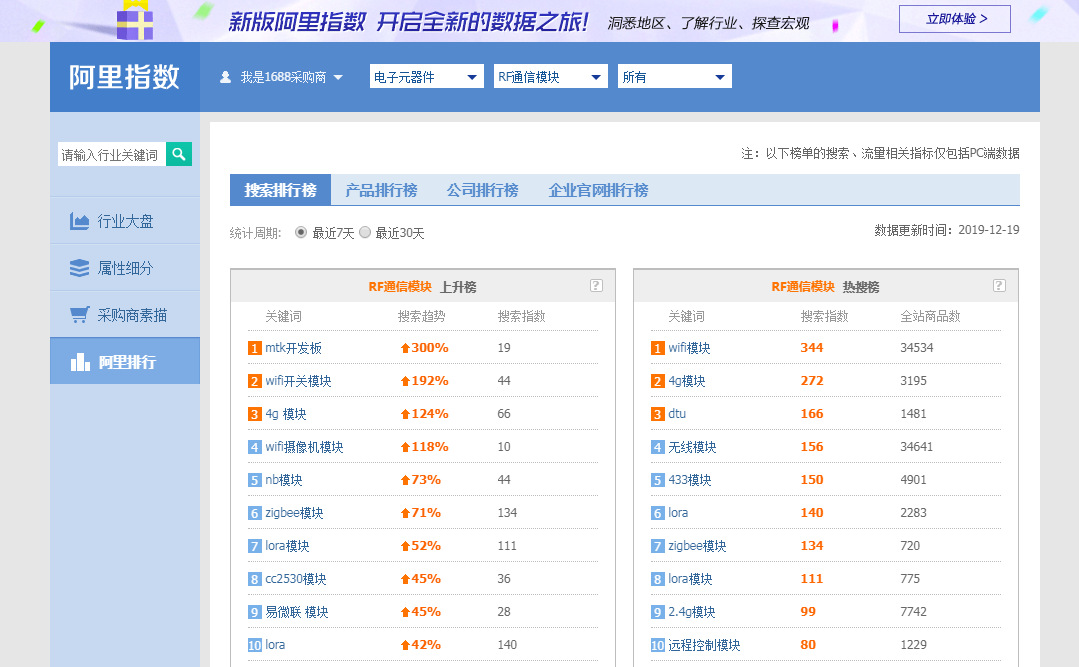1079x667 pixels.
Task: Click the 立即体验 banner button
Action: pyautogui.click(x=954, y=19)
